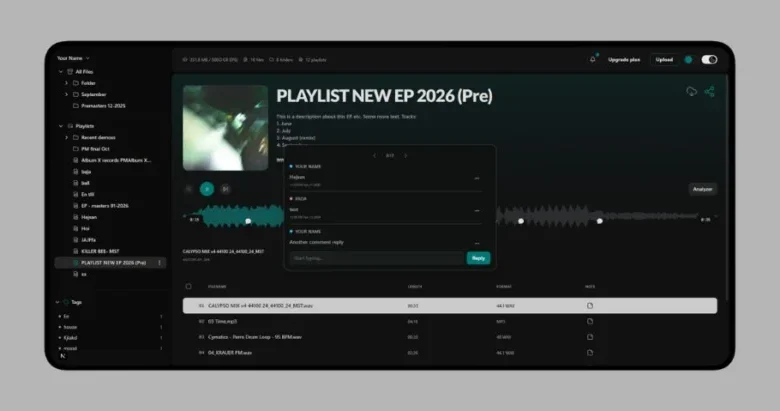This screenshot has width=780, height=411.
Task: Click the Reply button
Action: [x=478, y=258]
